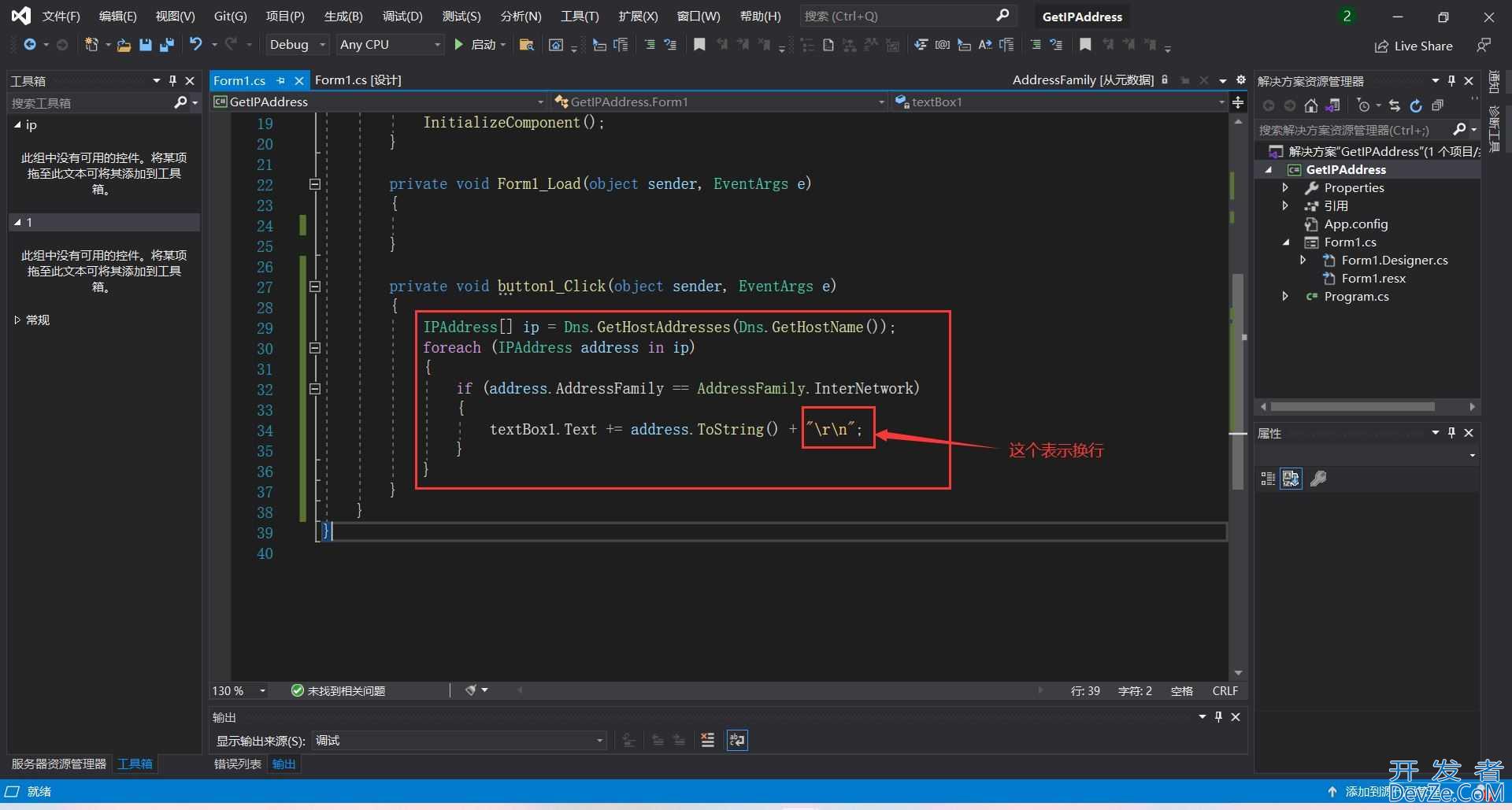
Task: Open the 130 % zoom dropdown
Action: [x=239, y=690]
